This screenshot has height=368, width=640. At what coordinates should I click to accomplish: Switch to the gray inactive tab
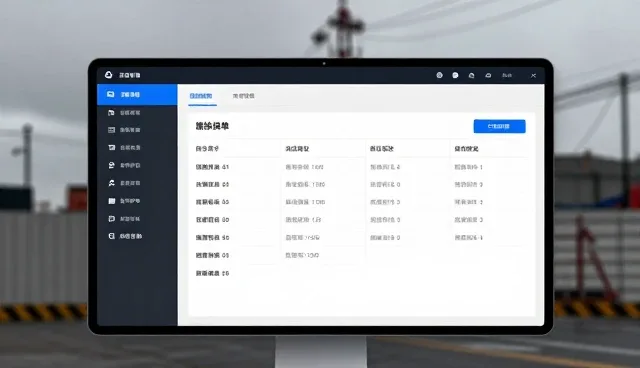(x=244, y=96)
